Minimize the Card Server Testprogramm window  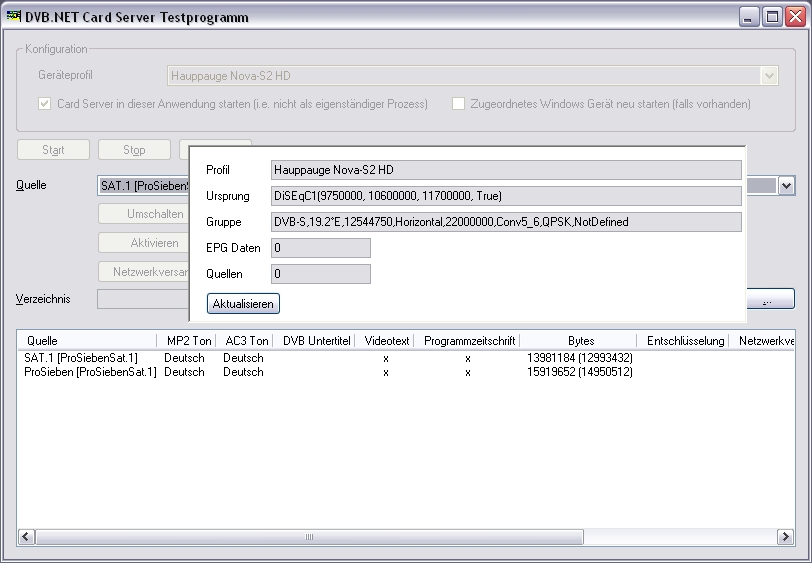click(749, 17)
